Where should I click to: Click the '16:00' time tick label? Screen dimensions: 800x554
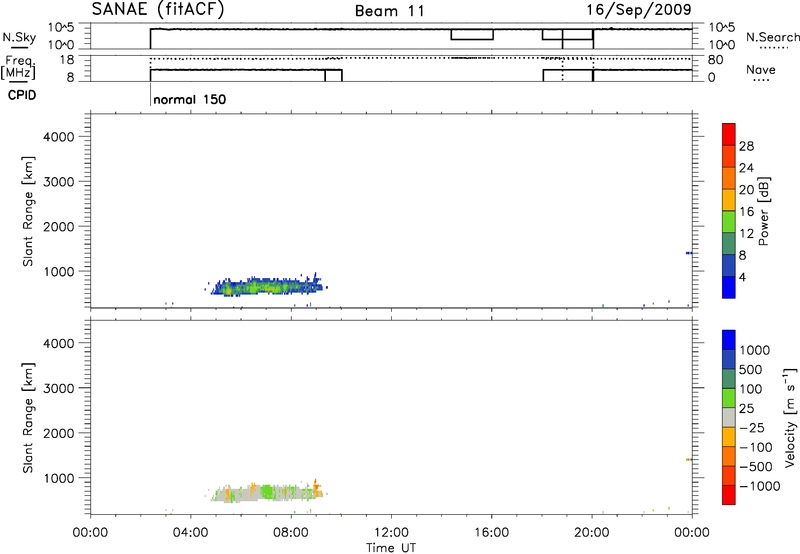[x=491, y=533]
